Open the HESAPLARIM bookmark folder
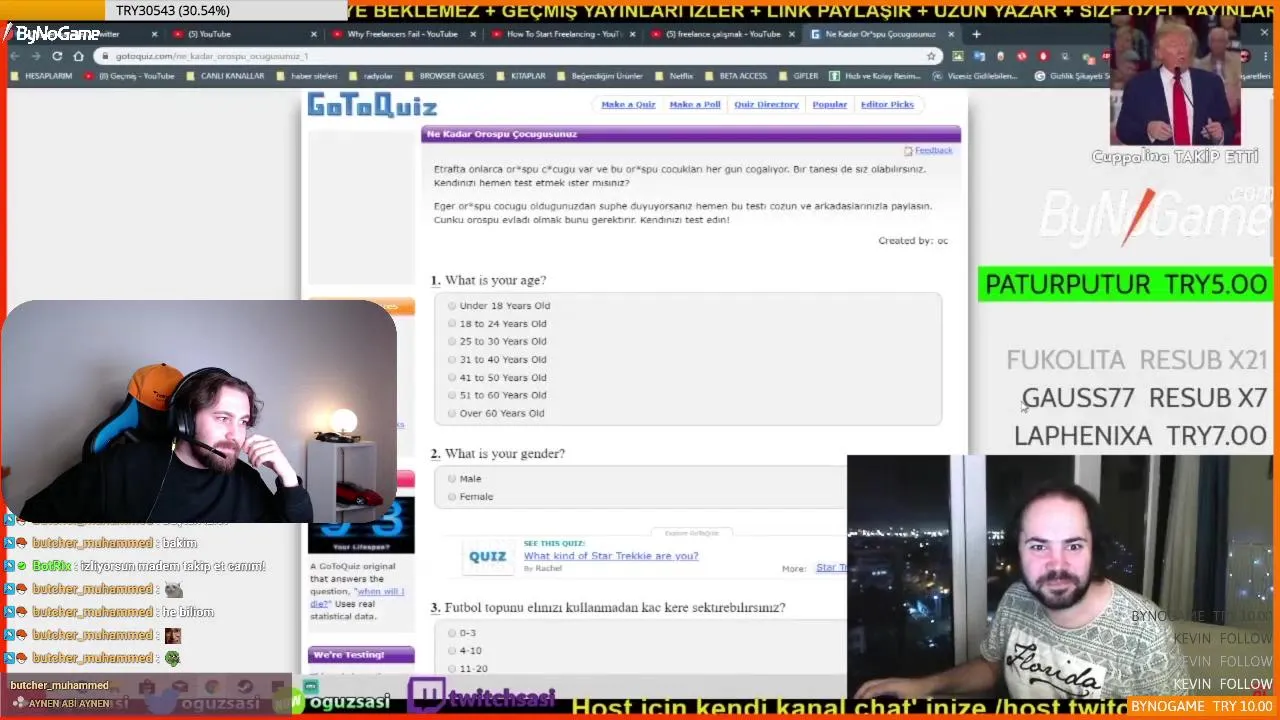Screen dimensions: 1280x720 [42, 76]
